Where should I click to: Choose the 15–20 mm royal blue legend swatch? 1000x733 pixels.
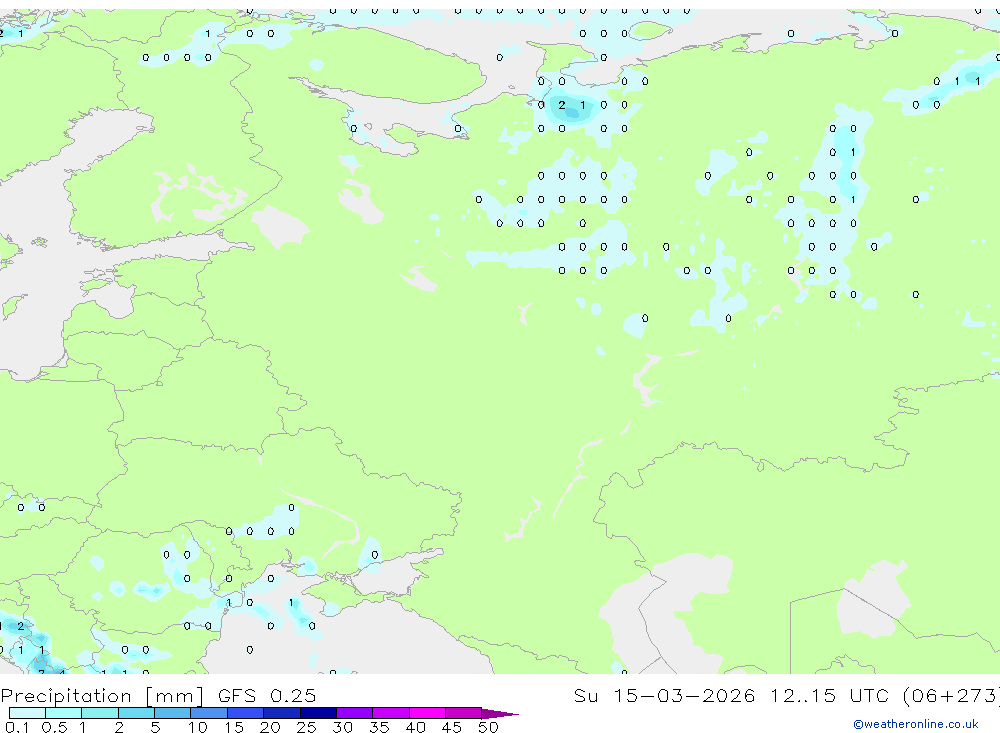click(246, 713)
